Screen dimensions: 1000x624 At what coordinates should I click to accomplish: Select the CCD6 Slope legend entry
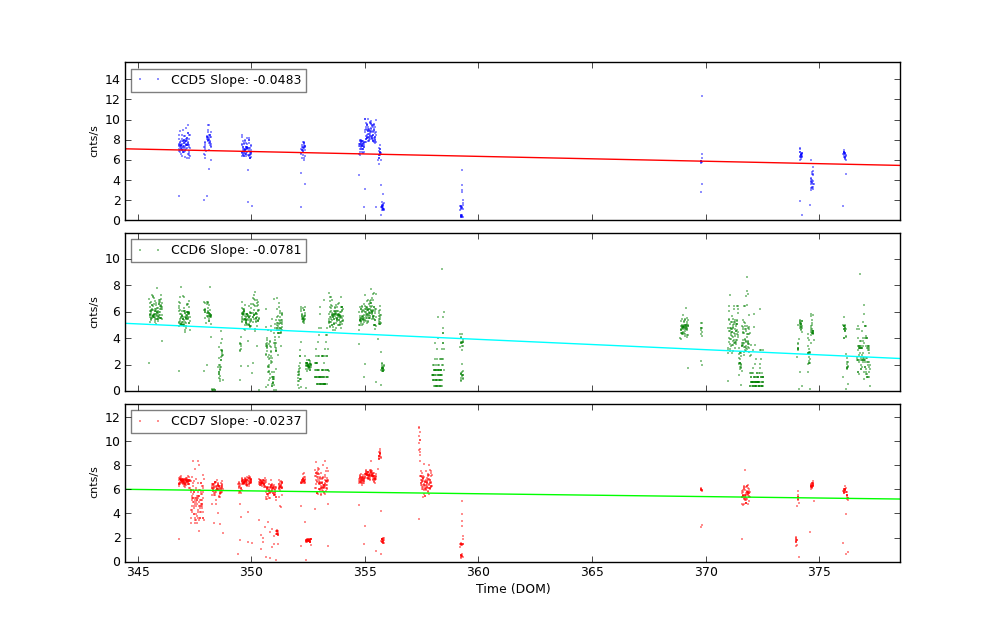point(235,250)
